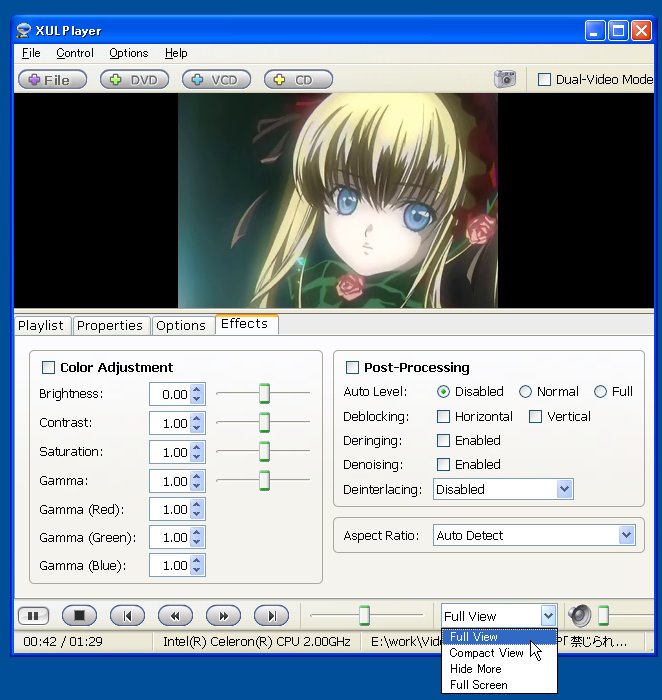
Task: Click the Full View combo box arrow
Action: 548,616
